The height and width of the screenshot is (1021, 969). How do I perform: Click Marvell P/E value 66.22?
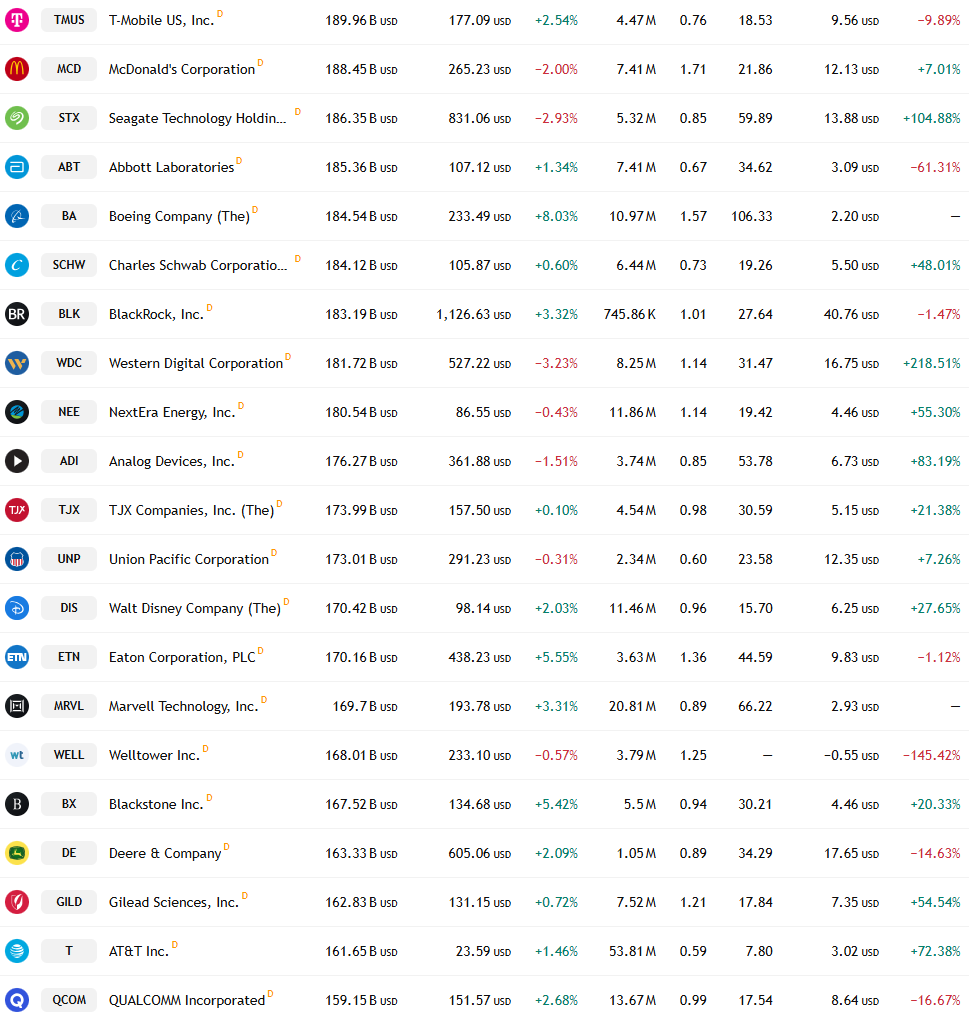click(x=755, y=706)
